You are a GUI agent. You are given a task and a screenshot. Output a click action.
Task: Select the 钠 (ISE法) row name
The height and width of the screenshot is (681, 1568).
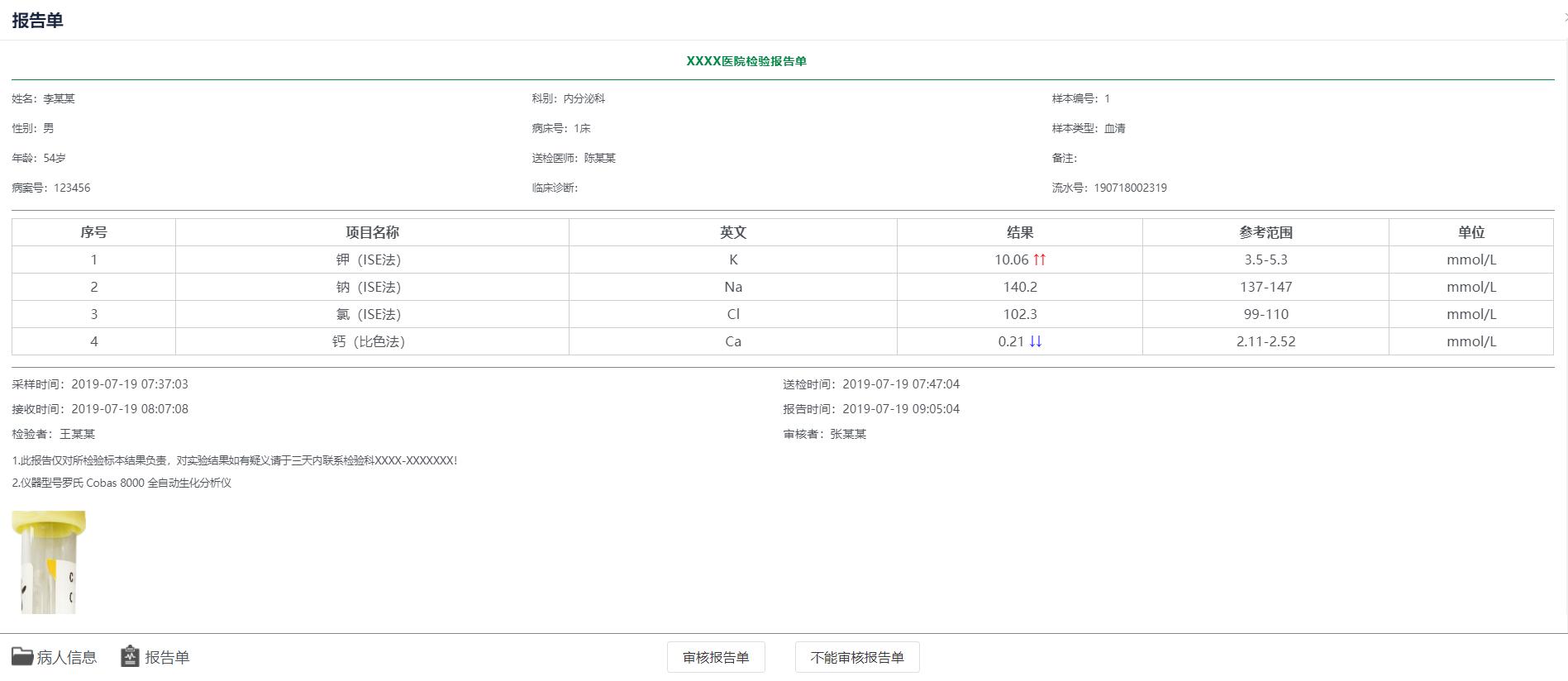369,287
